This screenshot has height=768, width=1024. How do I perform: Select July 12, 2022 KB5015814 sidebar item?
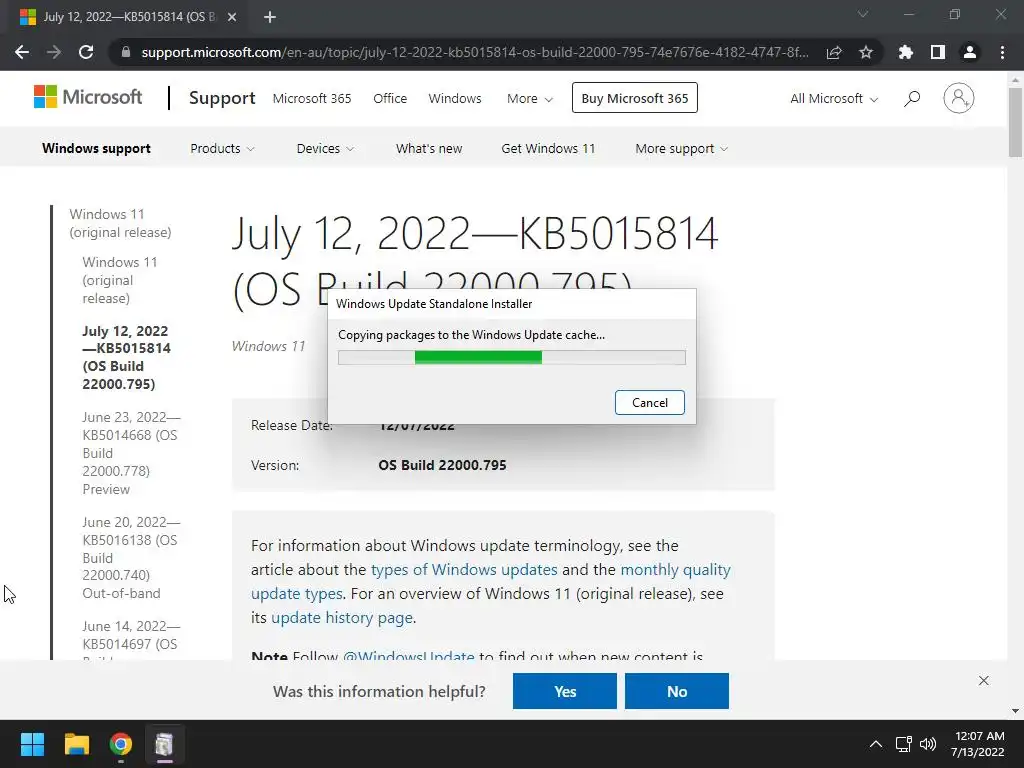(126, 357)
